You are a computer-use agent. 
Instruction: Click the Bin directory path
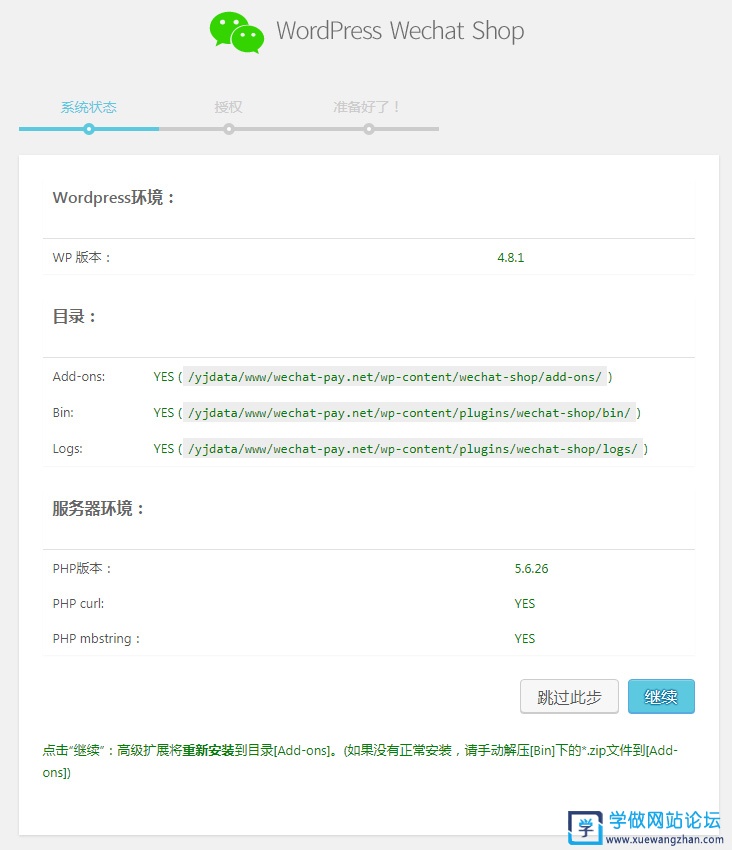(409, 413)
